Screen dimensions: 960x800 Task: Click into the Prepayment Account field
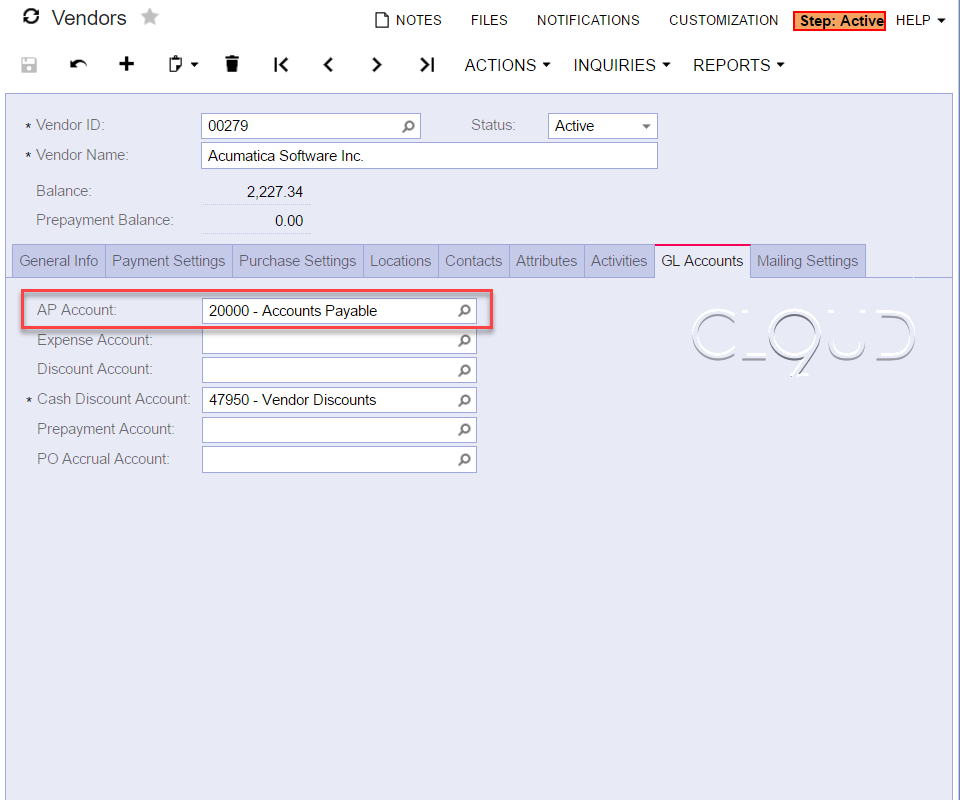click(x=339, y=430)
